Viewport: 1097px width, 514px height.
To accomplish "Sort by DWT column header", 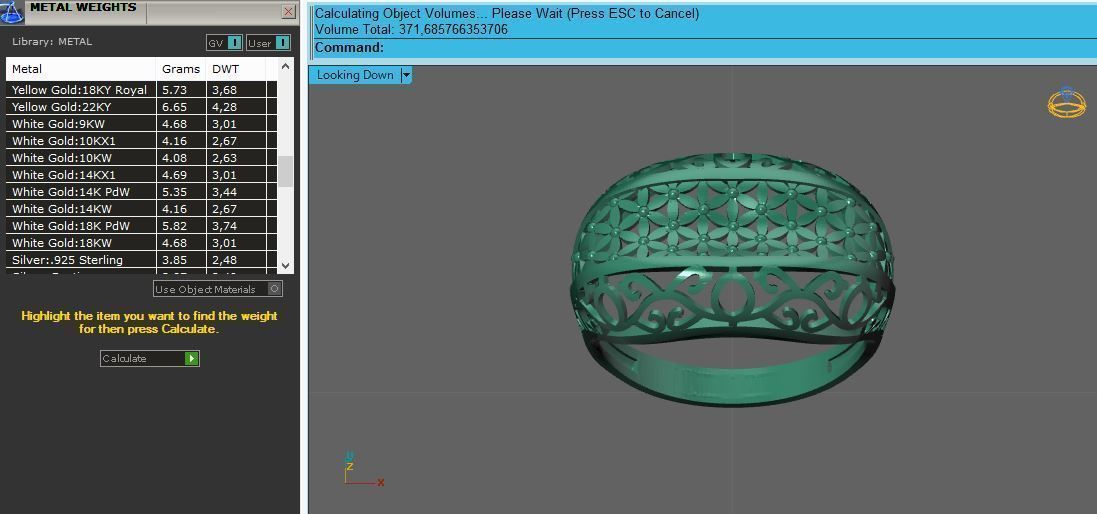I will click(x=236, y=69).
